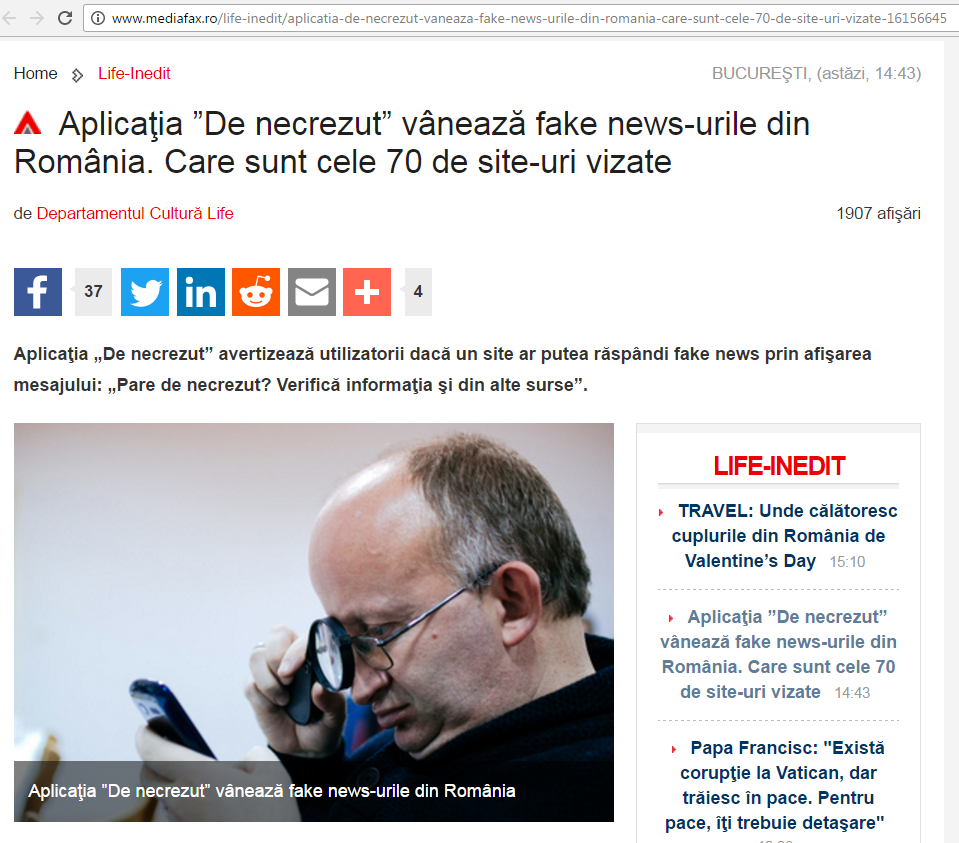
Task: Reload the page in the browser
Action: pos(65,18)
